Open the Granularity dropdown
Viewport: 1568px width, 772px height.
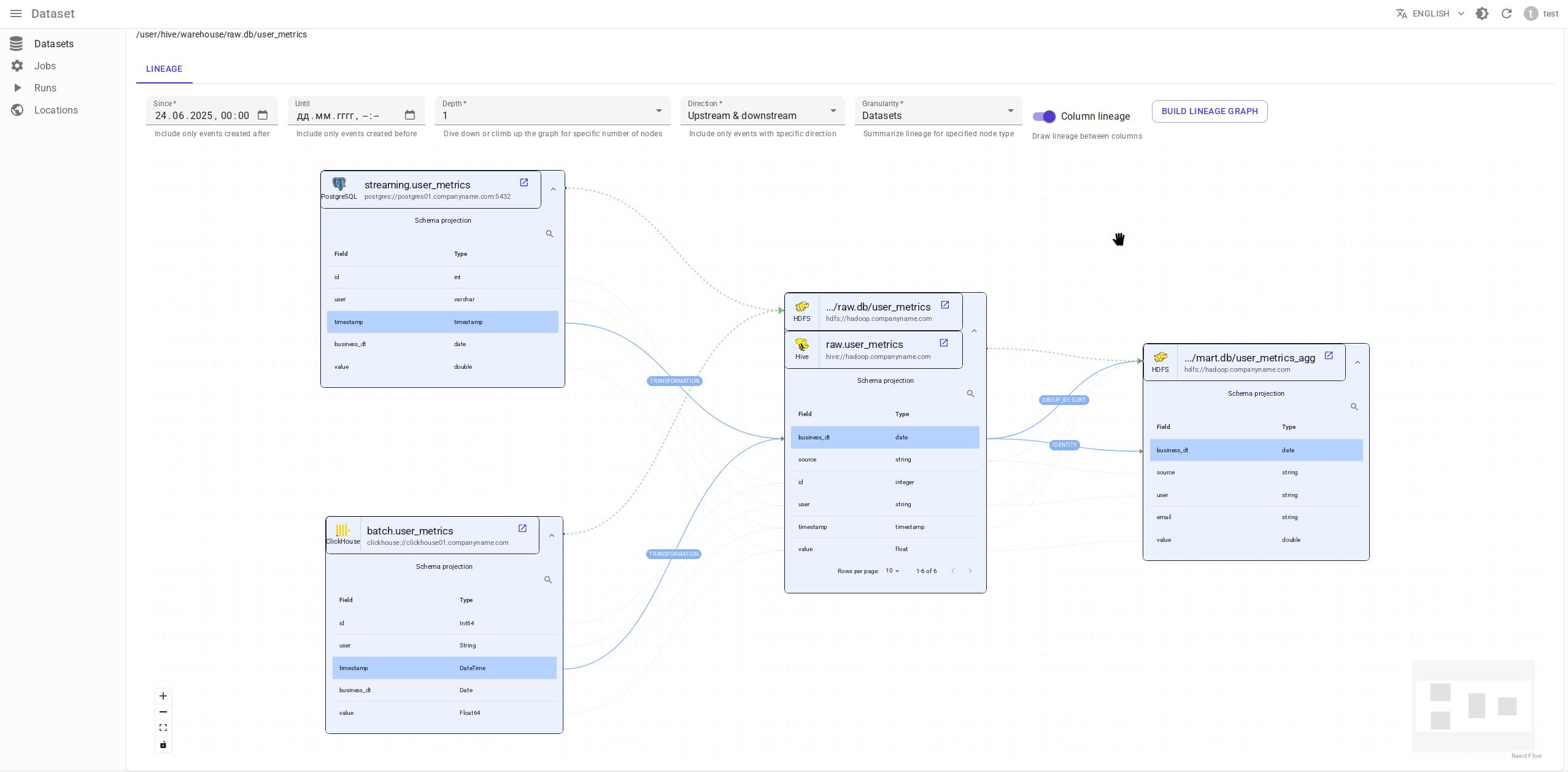(x=937, y=115)
